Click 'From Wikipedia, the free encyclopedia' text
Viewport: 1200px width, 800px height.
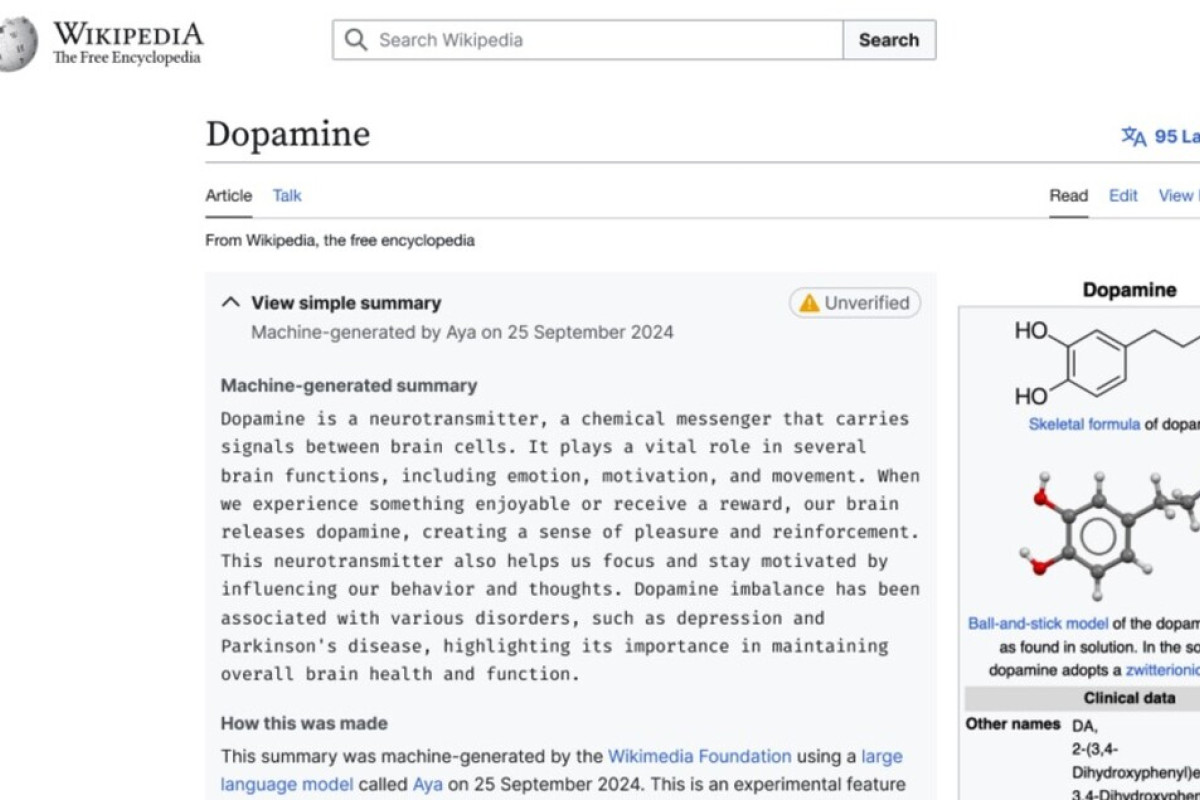(340, 240)
